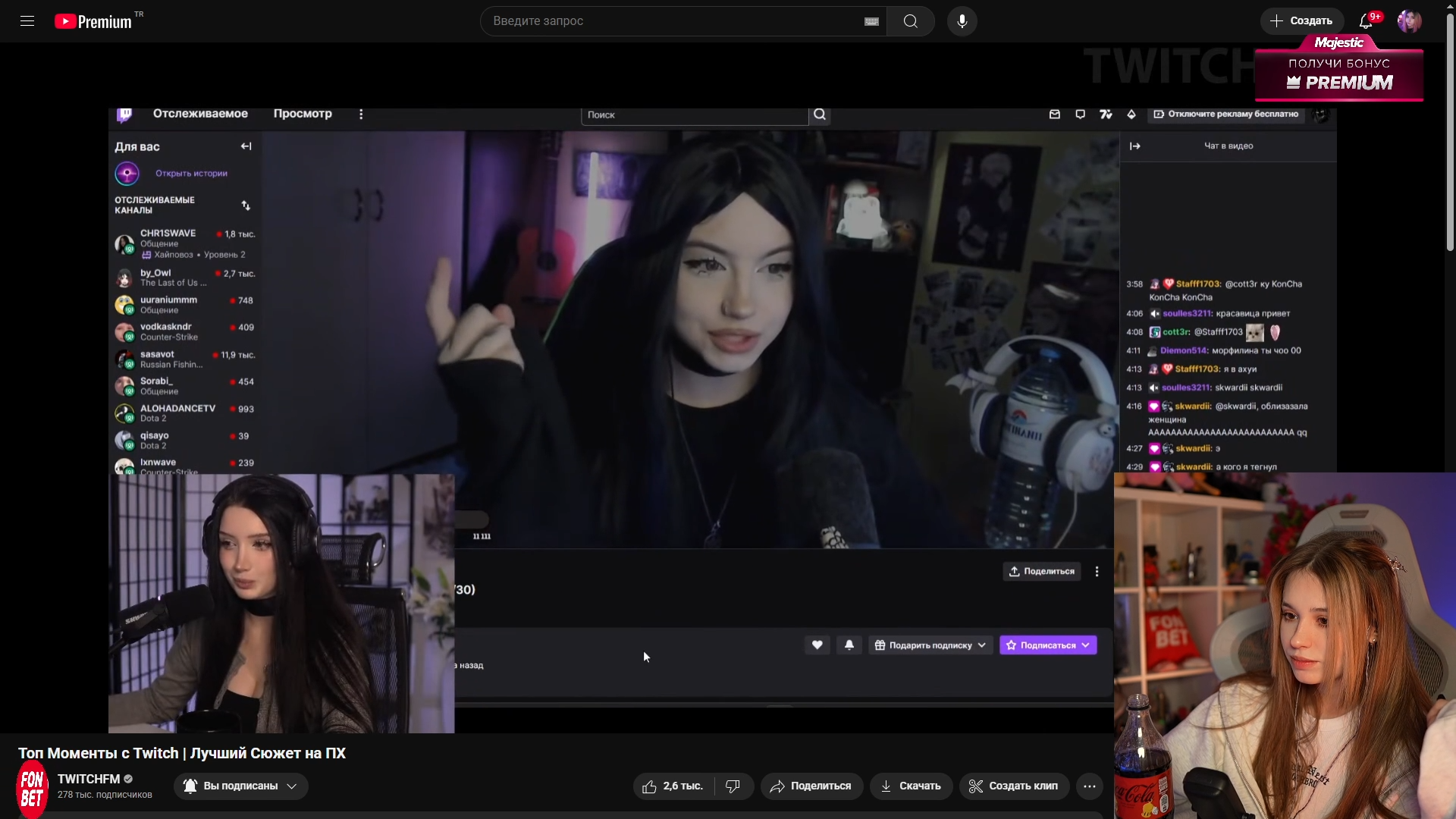Viewport: 1456px width, 819px height.
Task: Open the on-screen keyboard icon in search
Action: click(871, 21)
